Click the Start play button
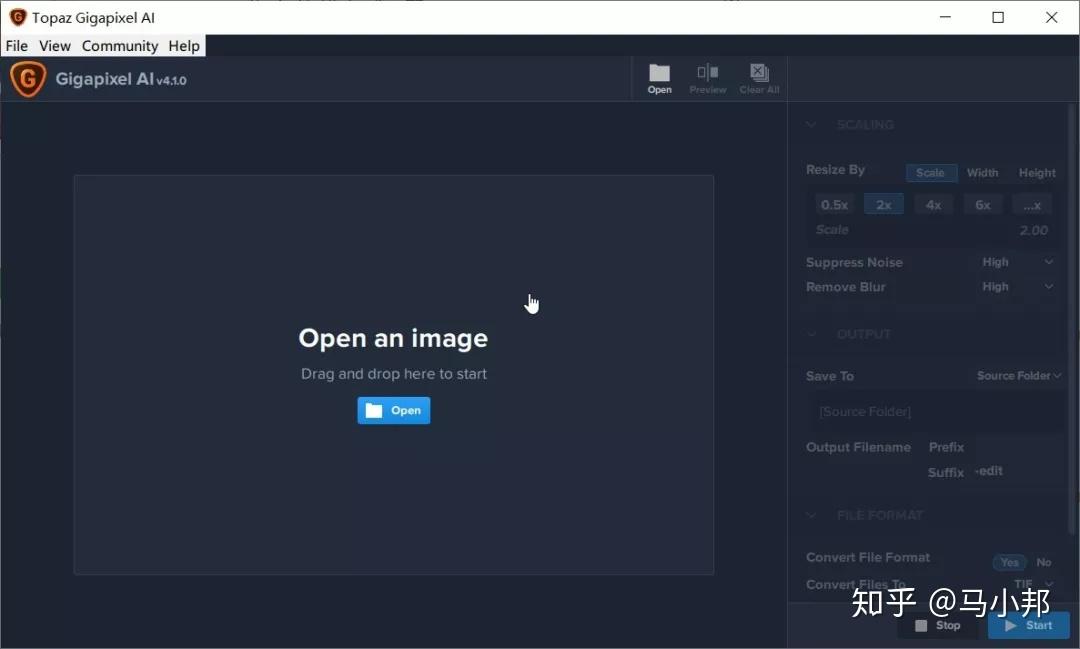The height and width of the screenshot is (649, 1080). pyautogui.click(x=1028, y=626)
